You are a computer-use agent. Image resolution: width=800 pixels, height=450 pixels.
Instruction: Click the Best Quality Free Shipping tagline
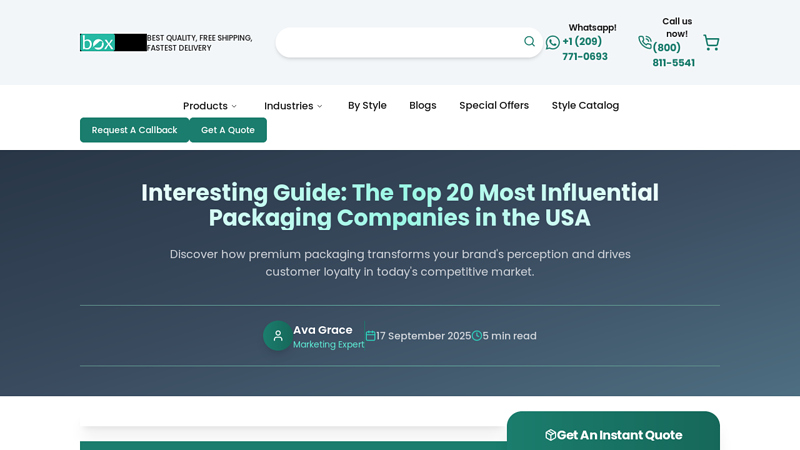(199, 43)
